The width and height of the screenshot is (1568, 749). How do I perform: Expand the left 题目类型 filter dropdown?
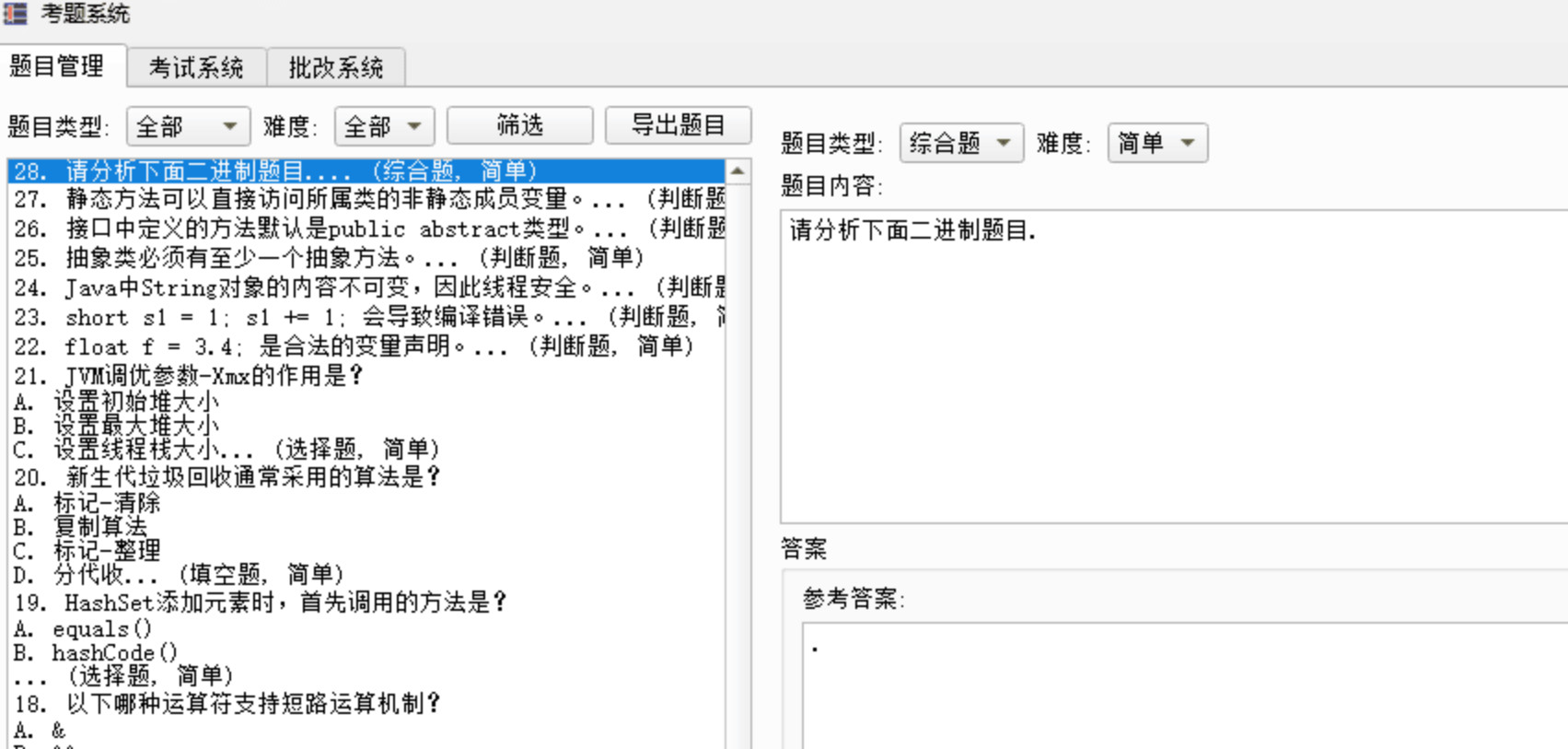coord(188,126)
